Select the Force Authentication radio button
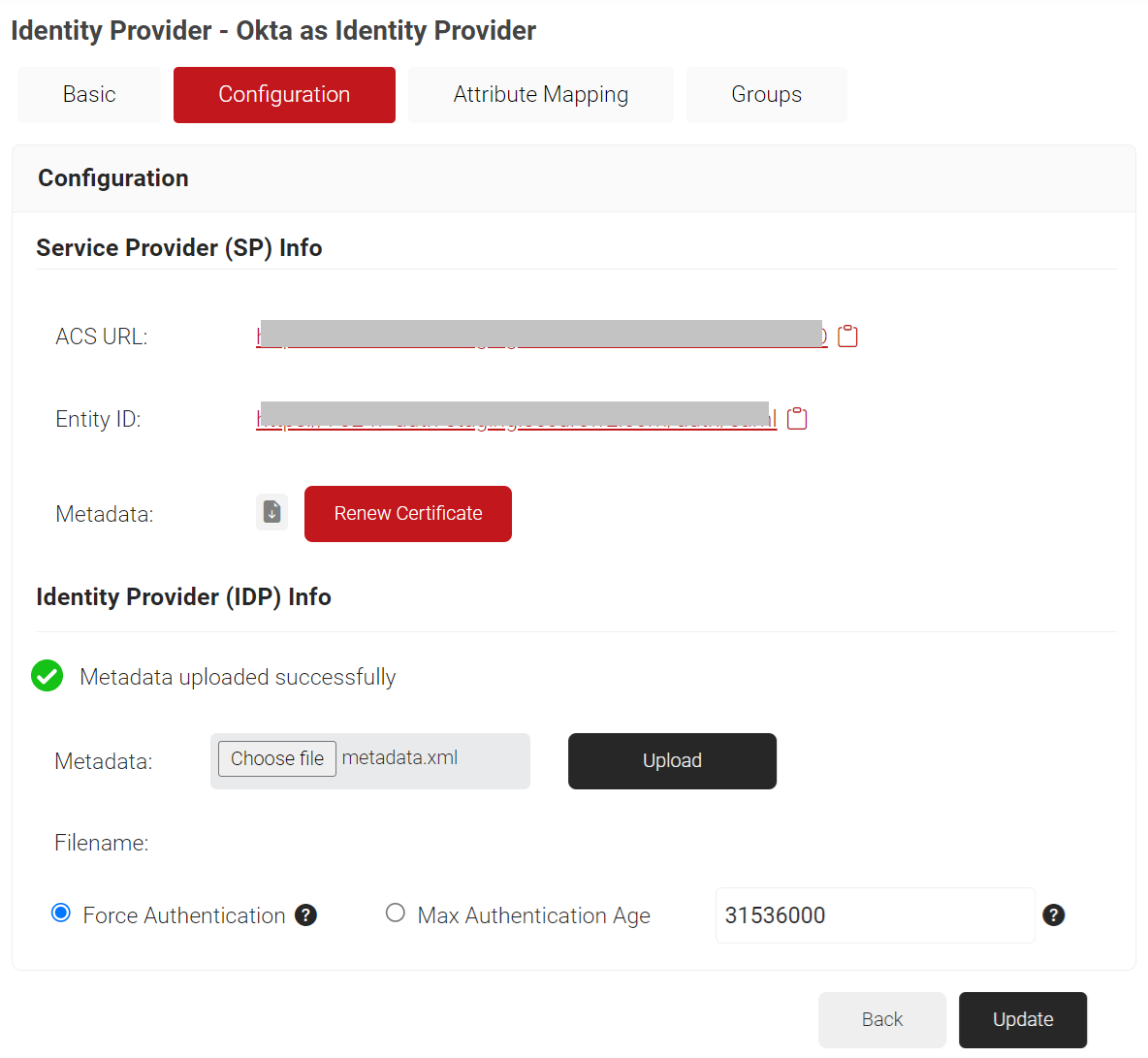The image size is (1148, 1058). coord(61,914)
